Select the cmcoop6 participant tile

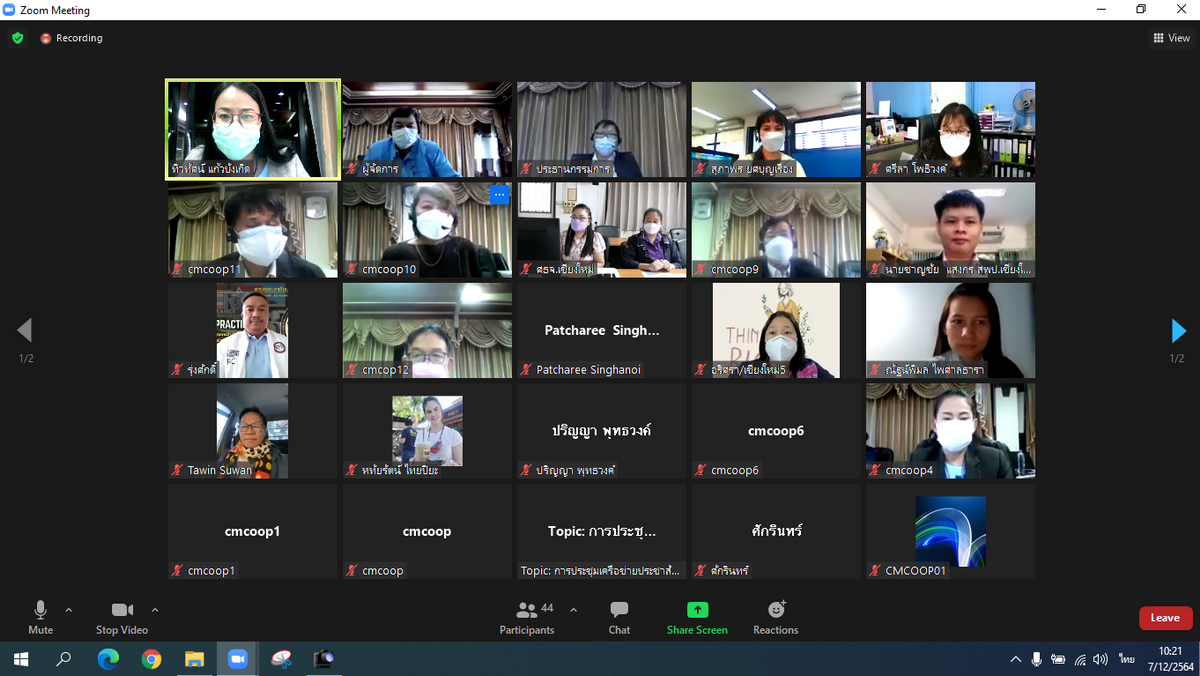point(776,431)
